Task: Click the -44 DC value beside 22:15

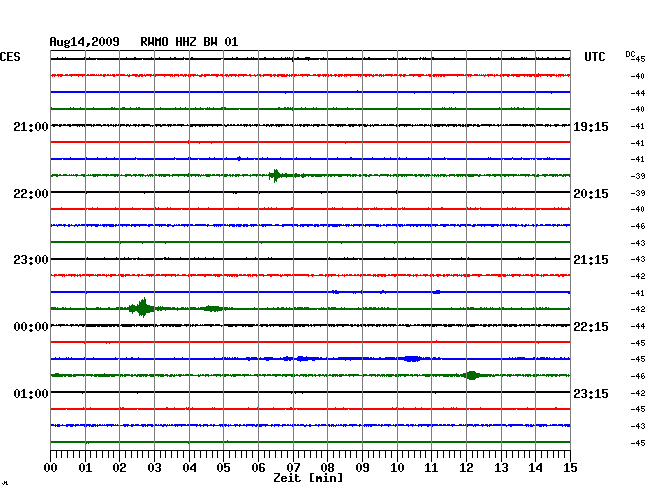Action: (x=638, y=327)
